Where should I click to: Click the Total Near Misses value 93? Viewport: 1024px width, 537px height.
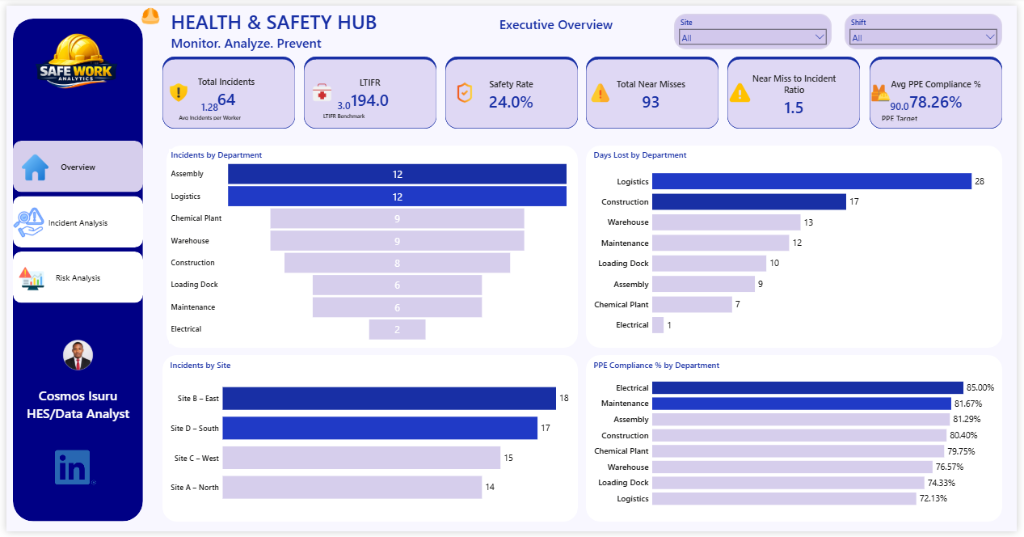click(x=650, y=102)
